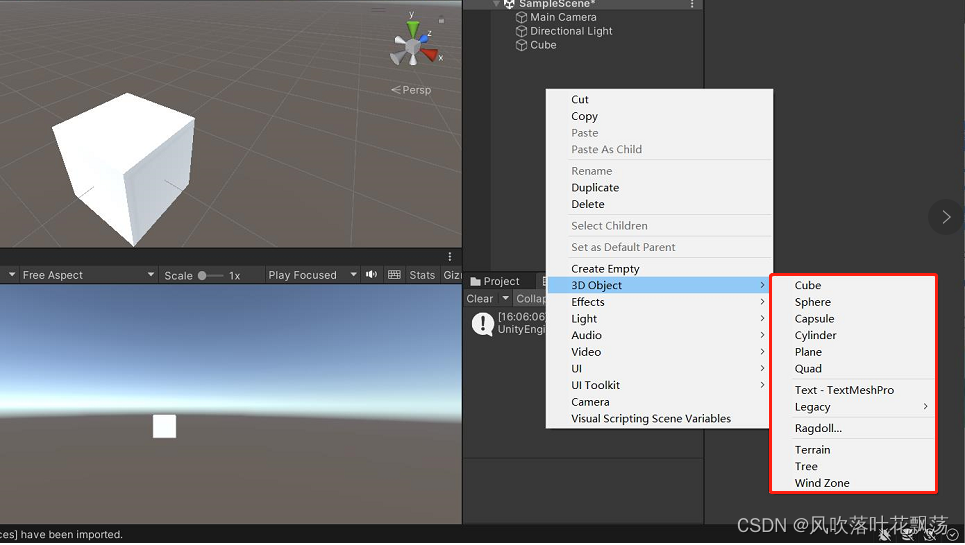
Task: Open the Play Focused dropdown
Action: tap(313, 275)
